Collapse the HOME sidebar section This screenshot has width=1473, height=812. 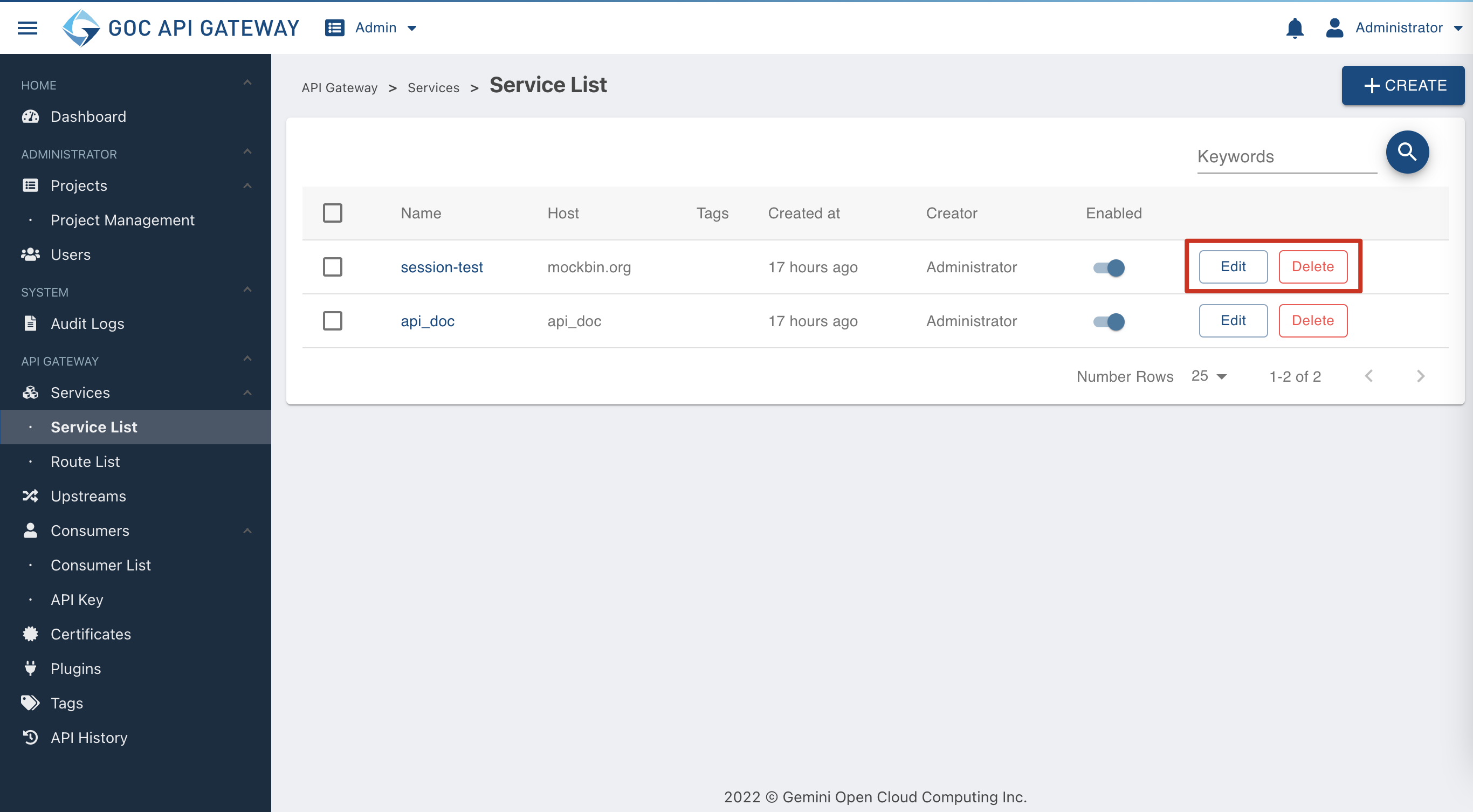tap(247, 83)
